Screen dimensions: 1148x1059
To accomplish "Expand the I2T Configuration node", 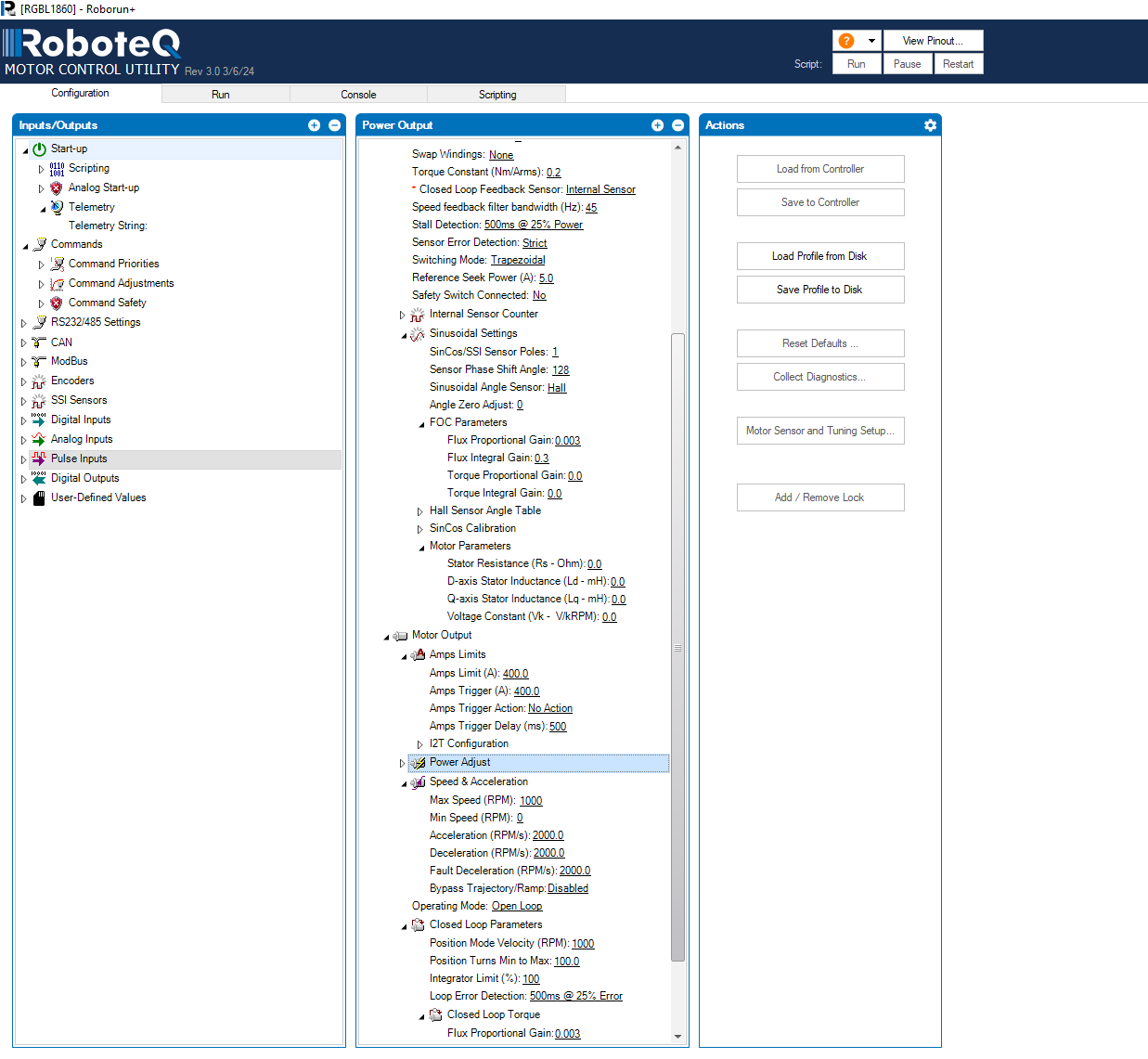I will pos(420,744).
